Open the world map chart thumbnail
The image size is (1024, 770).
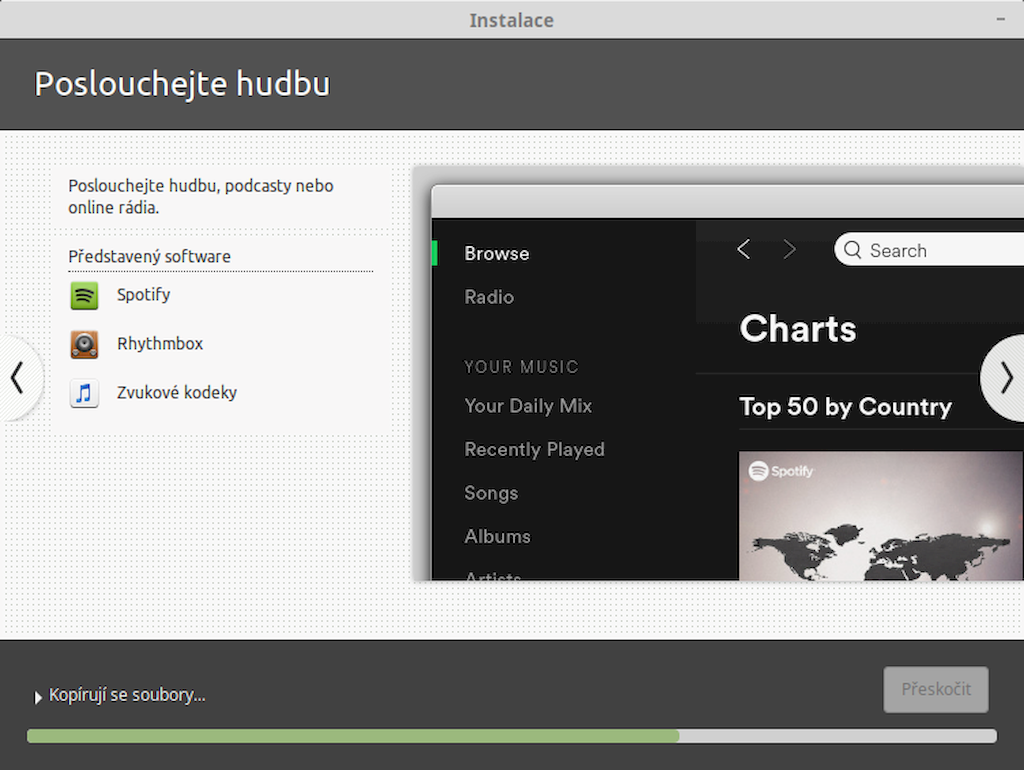(x=881, y=515)
